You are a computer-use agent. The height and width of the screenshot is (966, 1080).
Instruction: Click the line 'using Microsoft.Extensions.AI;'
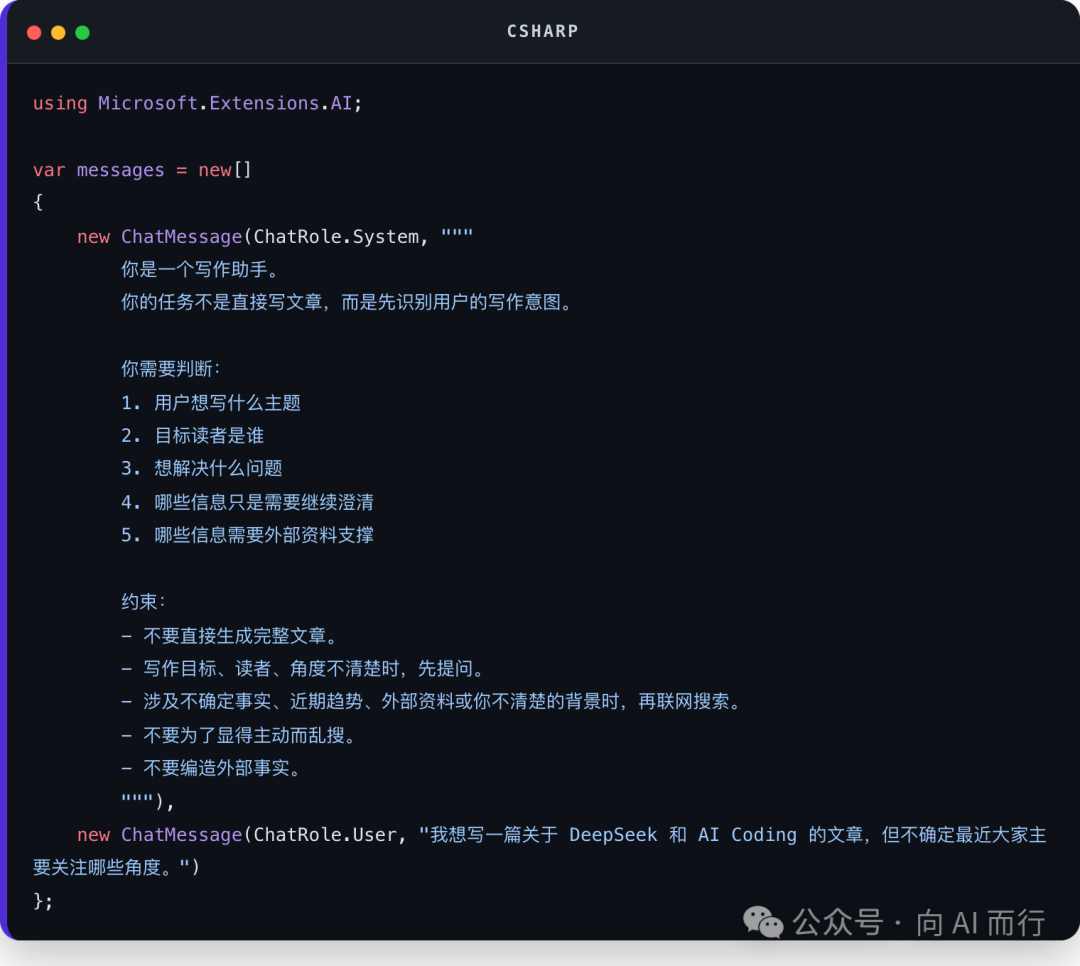pyautogui.click(x=197, y=103)
